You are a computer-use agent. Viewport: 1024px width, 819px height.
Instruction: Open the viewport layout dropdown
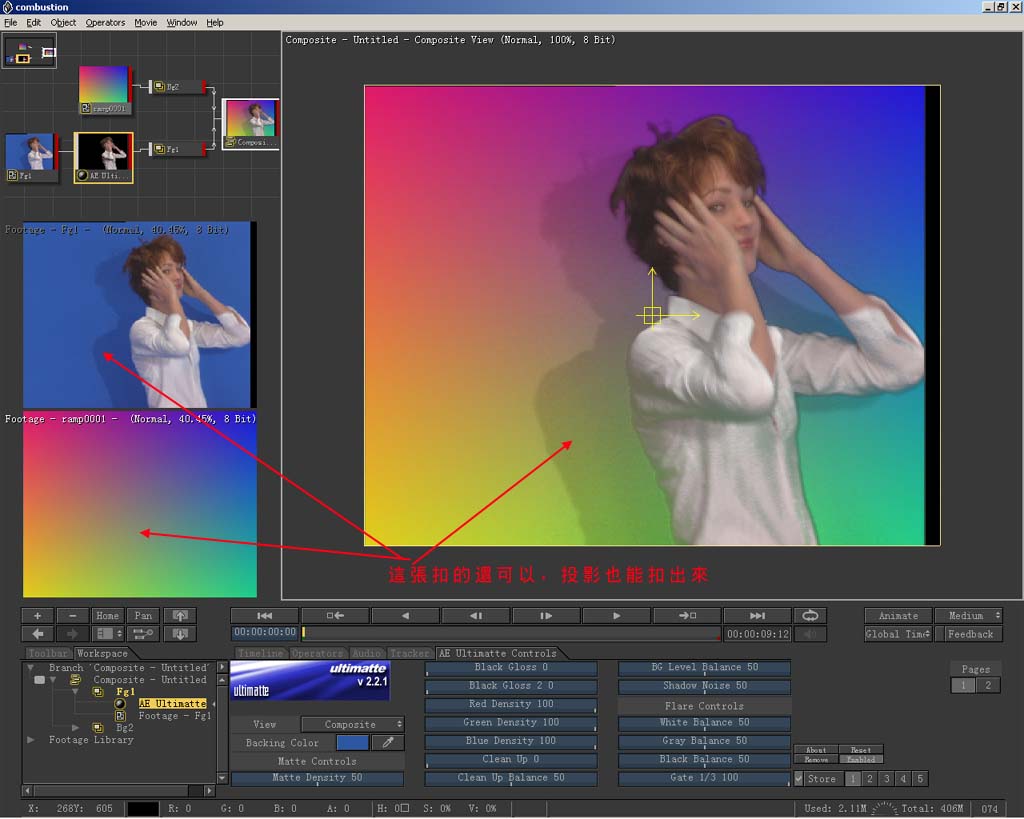point(108,634)
